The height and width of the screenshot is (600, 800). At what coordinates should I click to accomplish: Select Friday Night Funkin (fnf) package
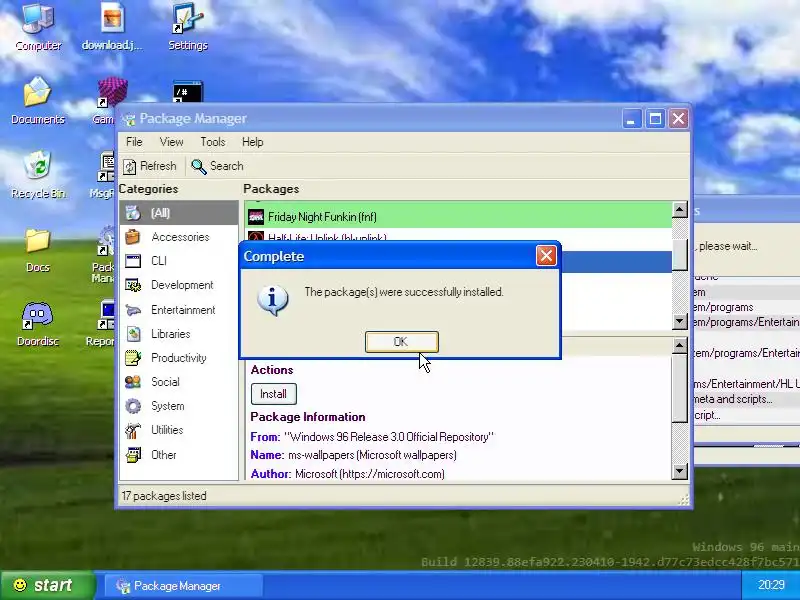pos(458,217)
